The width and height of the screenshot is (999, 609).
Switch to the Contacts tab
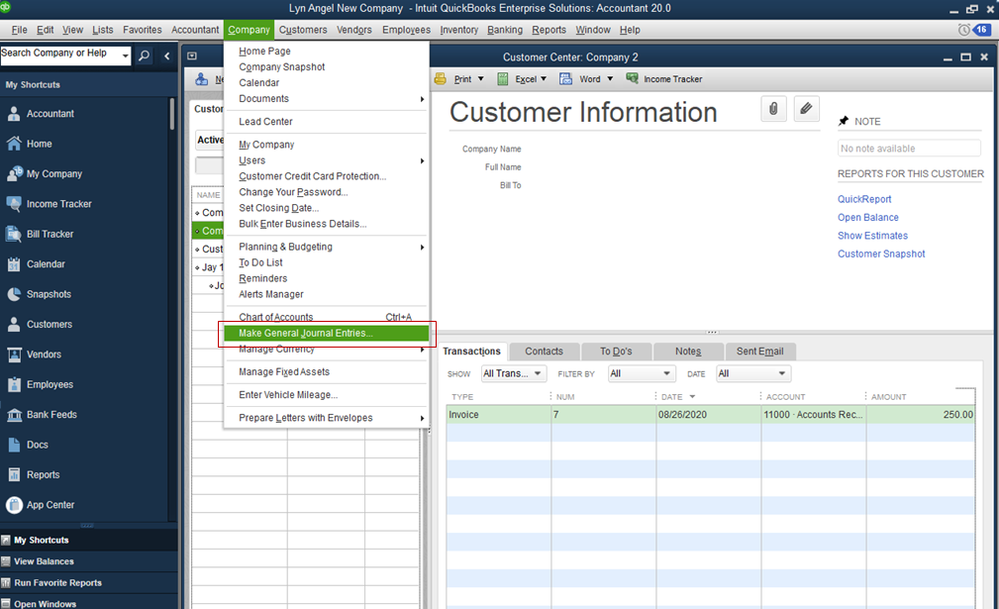click(543, 351)
